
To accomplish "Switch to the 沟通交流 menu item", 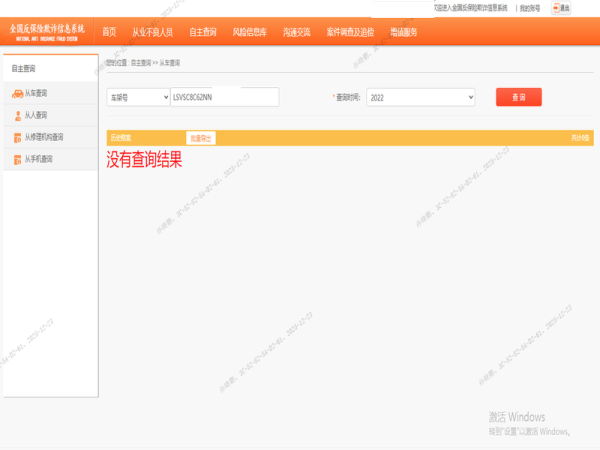I will click(x=297, y=32).
